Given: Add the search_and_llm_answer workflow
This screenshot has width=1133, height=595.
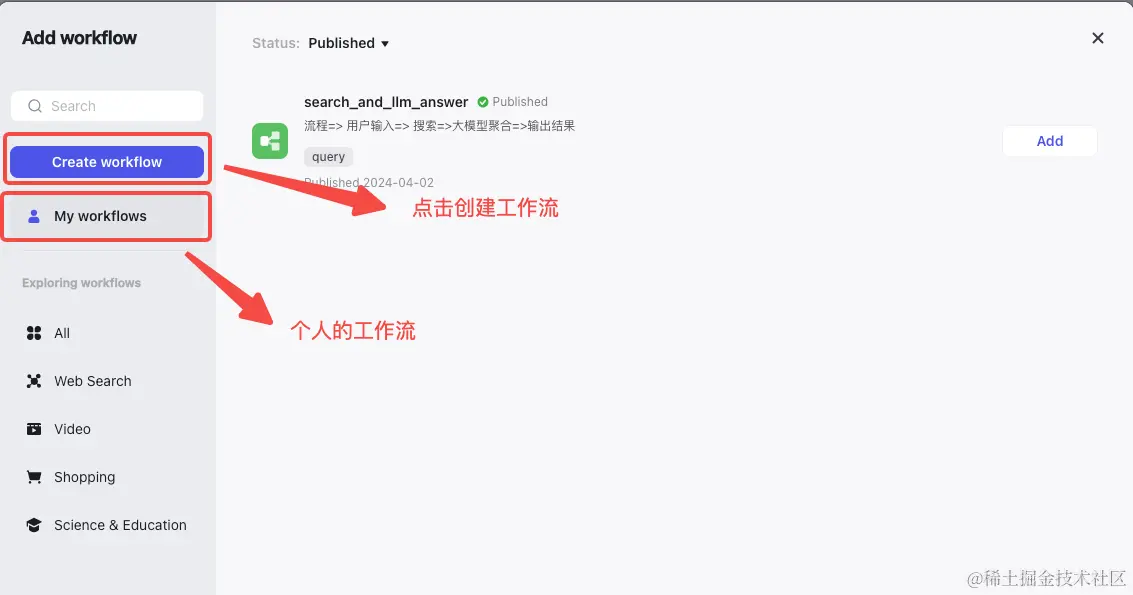Looking at the screenshot, I should pyautogui.click(x=1049, y=140).
